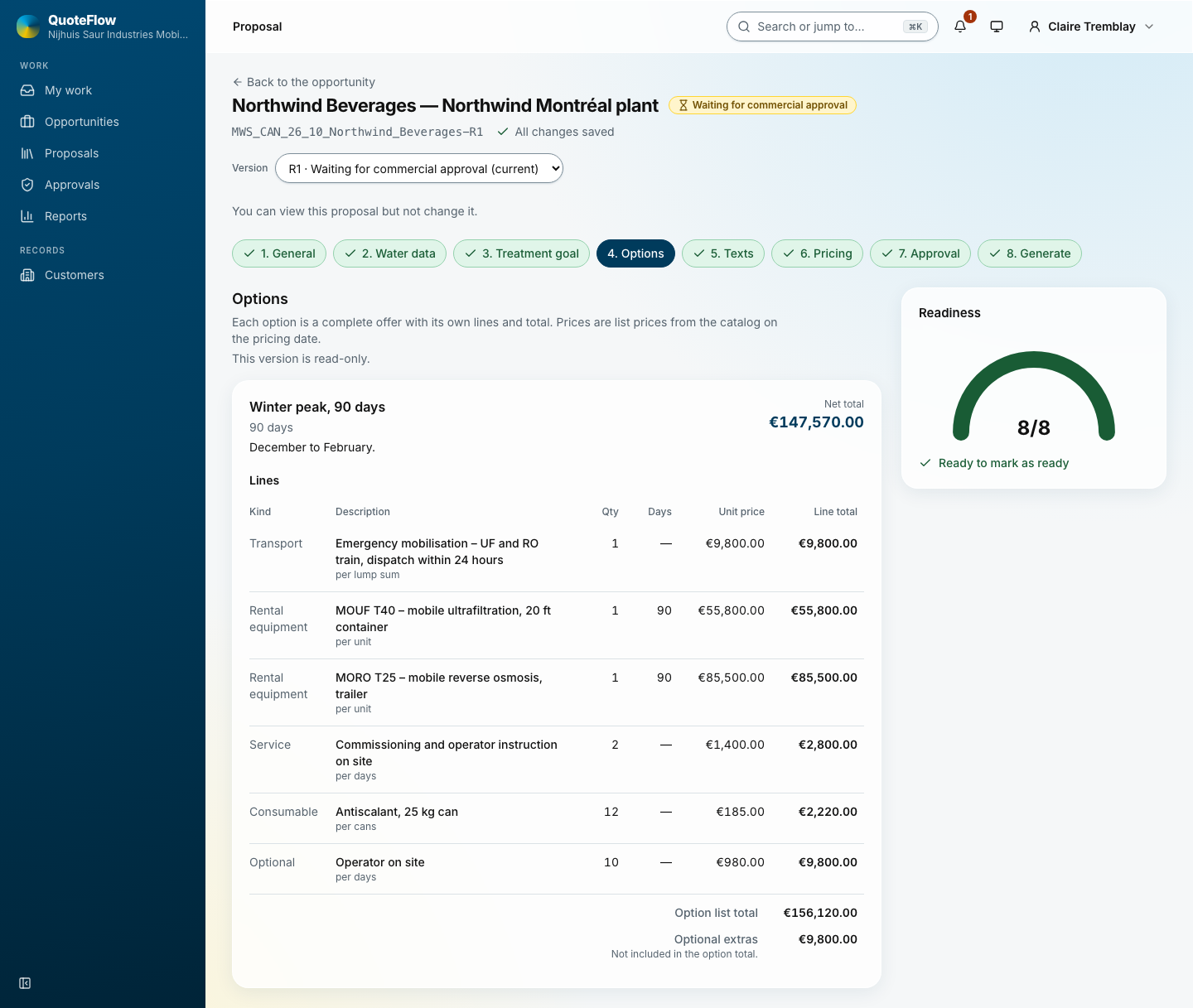The image size is (1193, 1008).
Task: Open Reports in sidebar
Action: tap(103, 216)
